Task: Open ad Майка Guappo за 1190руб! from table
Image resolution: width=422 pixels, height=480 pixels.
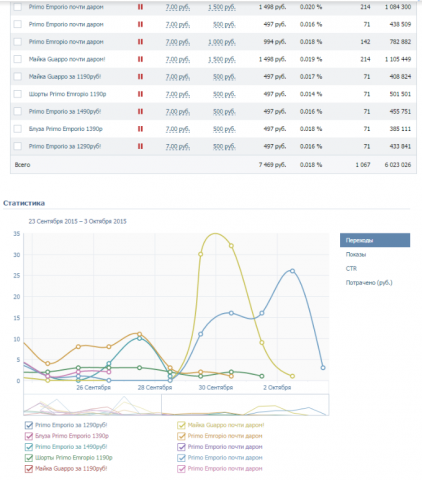Action: click(65, 77)
